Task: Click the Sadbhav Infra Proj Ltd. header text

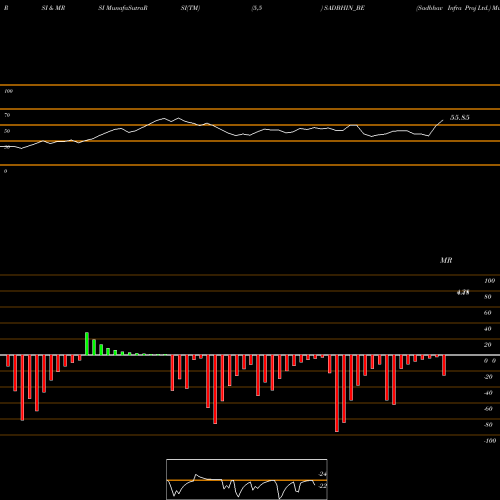Action: pyautogui.click(x=454, y=8)
